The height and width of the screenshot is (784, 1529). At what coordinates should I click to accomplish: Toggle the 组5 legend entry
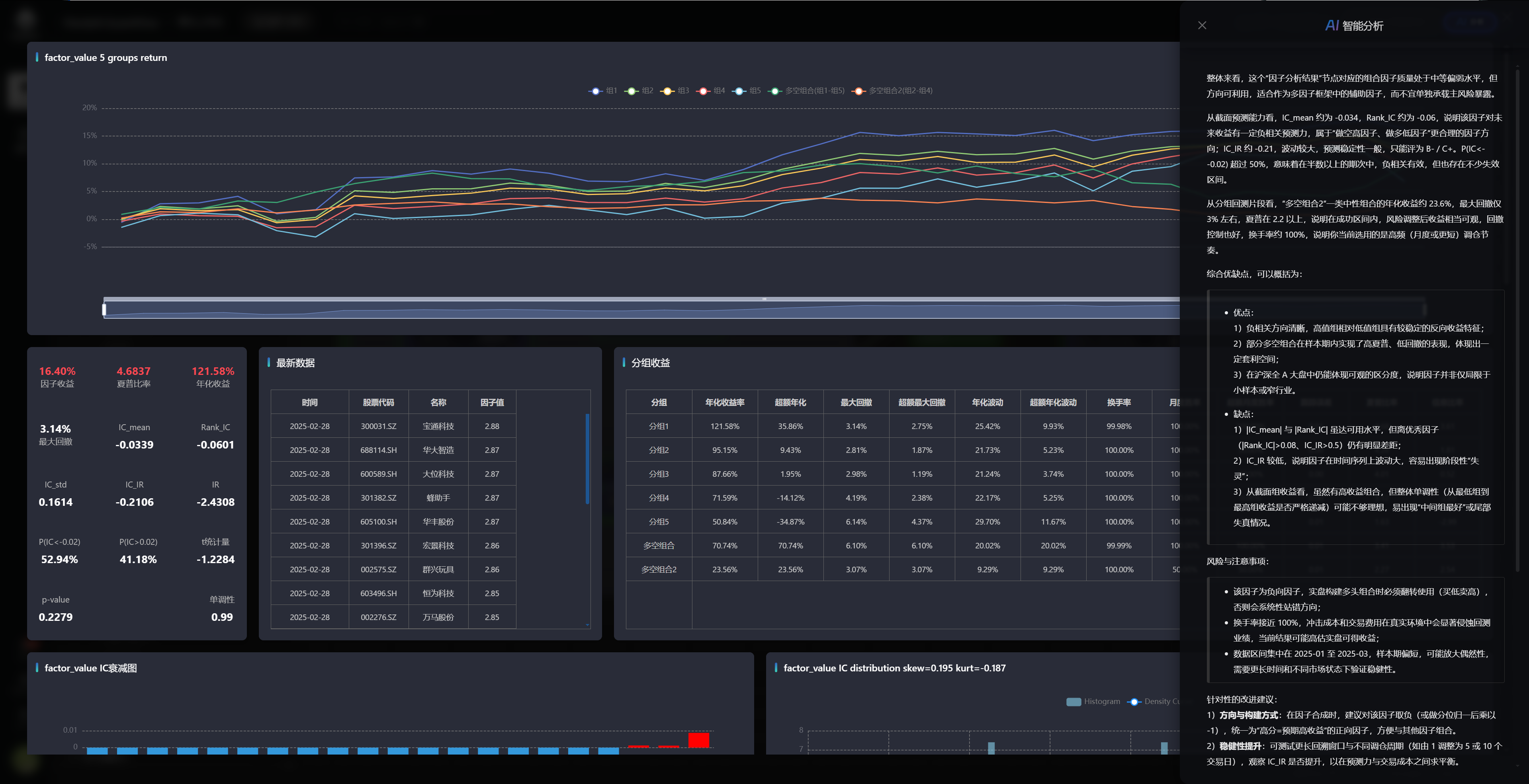point(746,91)
